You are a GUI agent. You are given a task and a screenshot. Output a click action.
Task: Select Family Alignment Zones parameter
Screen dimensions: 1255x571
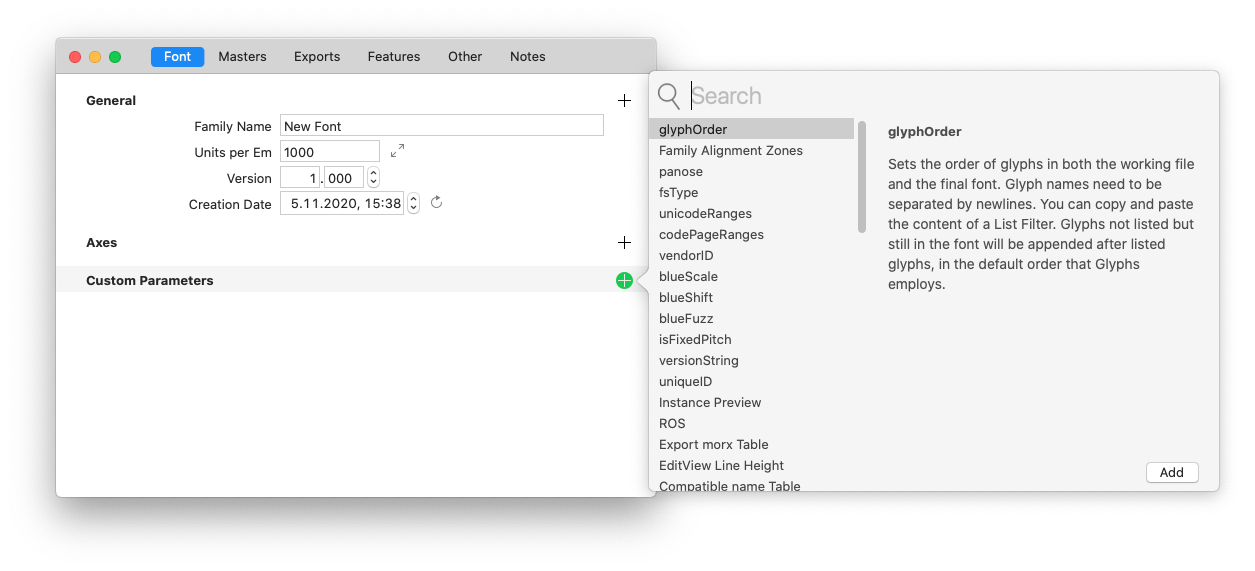point(752,150)
